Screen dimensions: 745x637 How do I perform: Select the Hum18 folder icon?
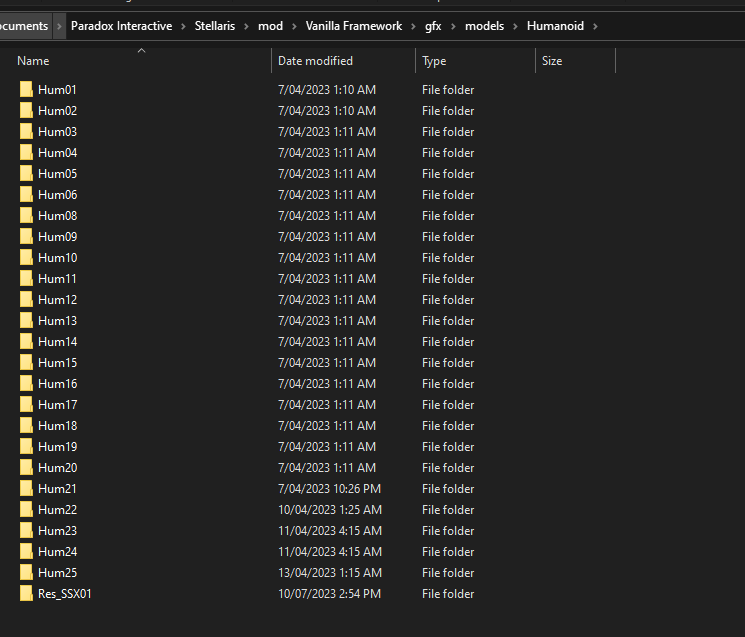coord(26,425)
